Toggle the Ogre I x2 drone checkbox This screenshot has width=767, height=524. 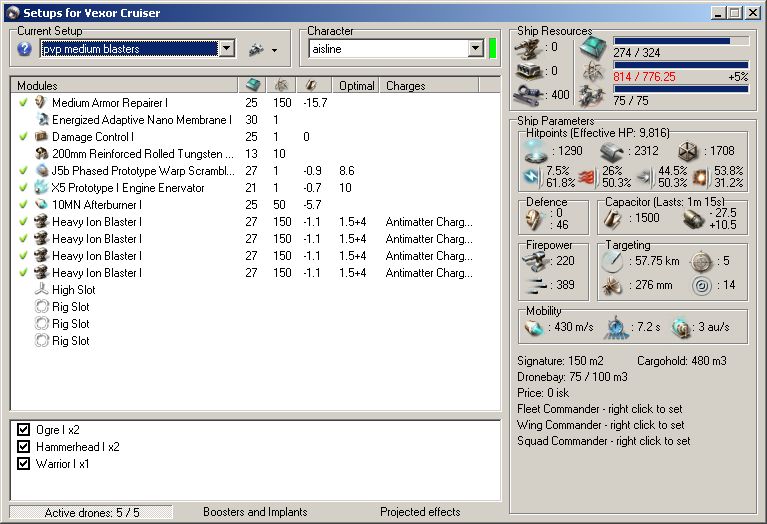point(23,430)
